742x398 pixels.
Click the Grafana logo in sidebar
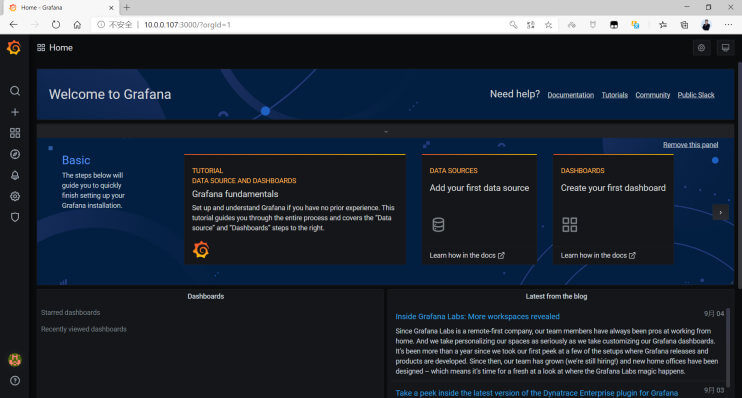point(14,47)
